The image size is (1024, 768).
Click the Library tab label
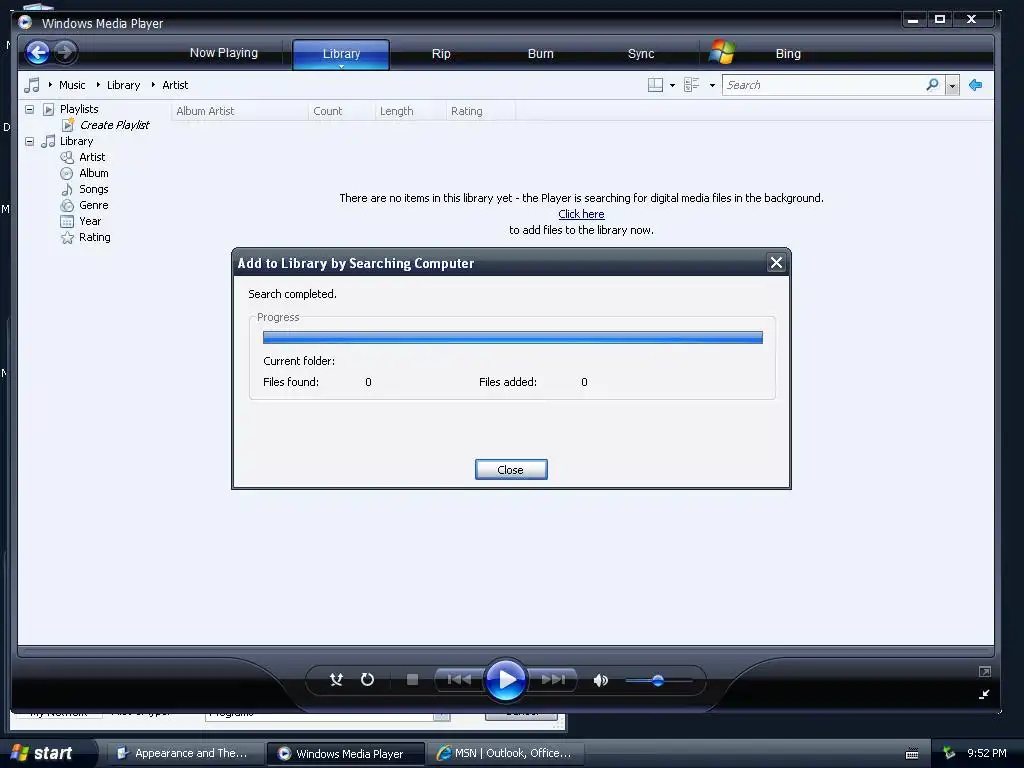point(341,53)
